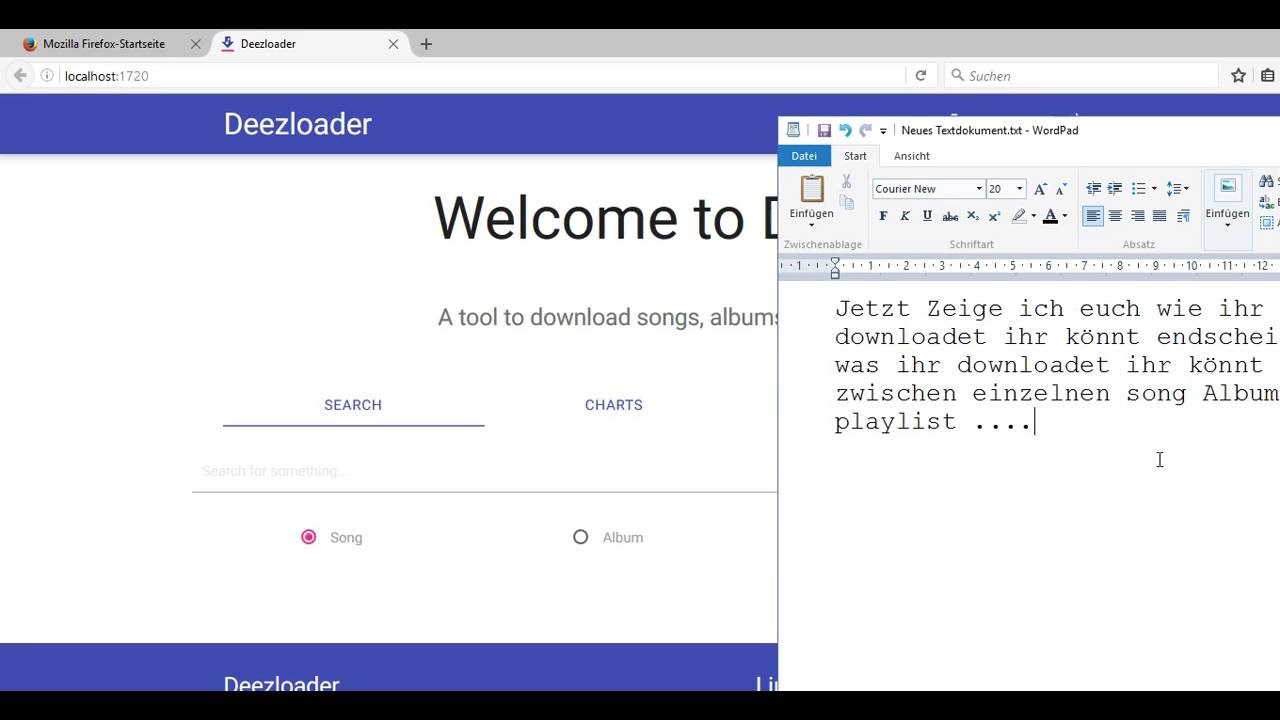
Task: Shrink font size with small A icon
Action: pyautogui.click(x=1061, y=189)
